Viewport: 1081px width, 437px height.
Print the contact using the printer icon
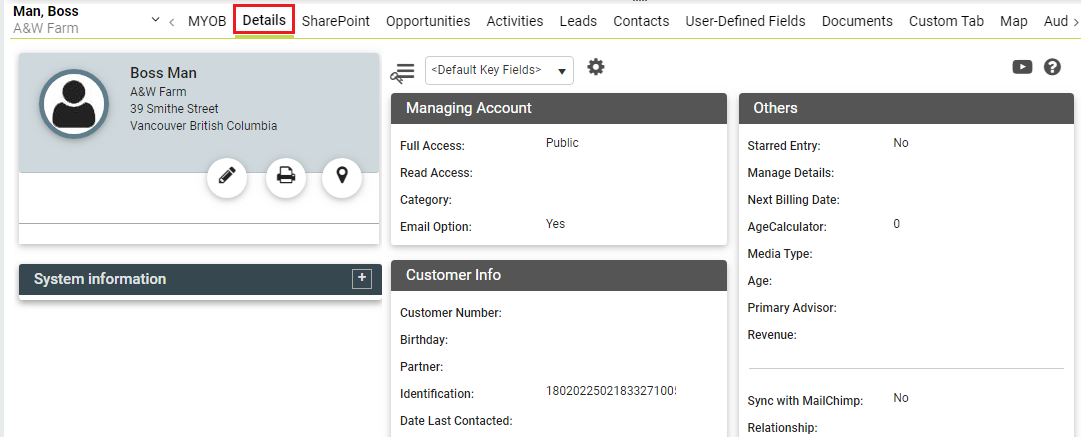click(286, 178)
